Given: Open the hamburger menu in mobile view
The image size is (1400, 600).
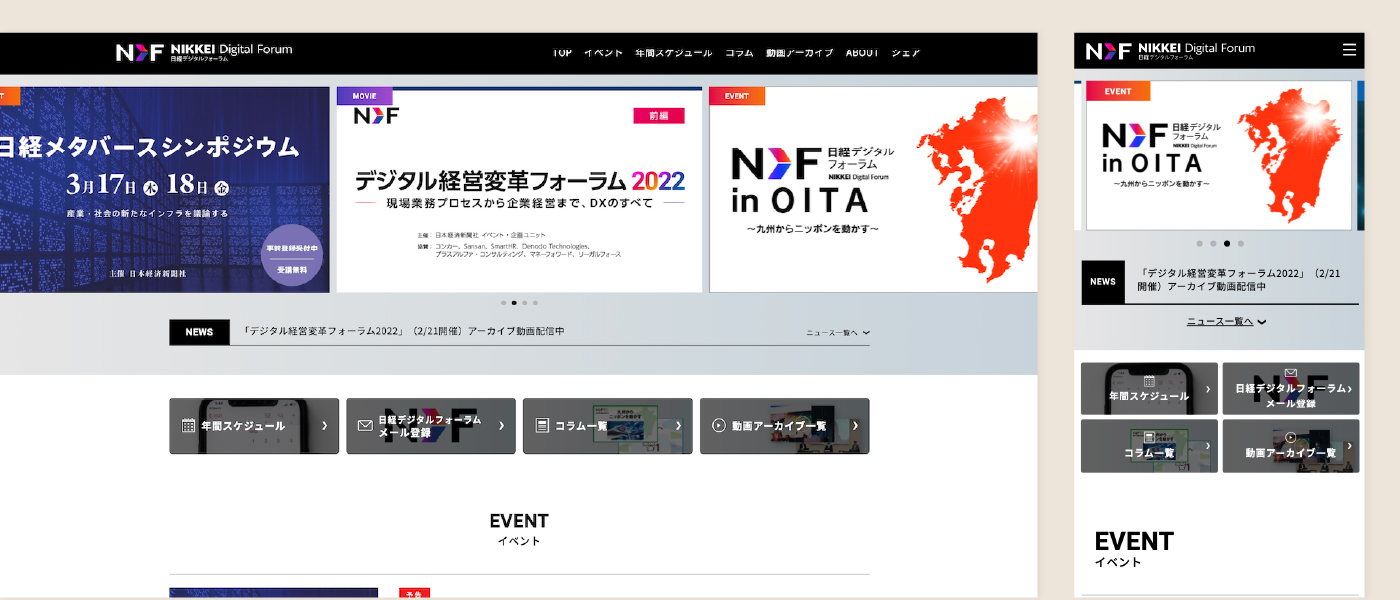Looking at the screenshot, I should [1349, 49].
